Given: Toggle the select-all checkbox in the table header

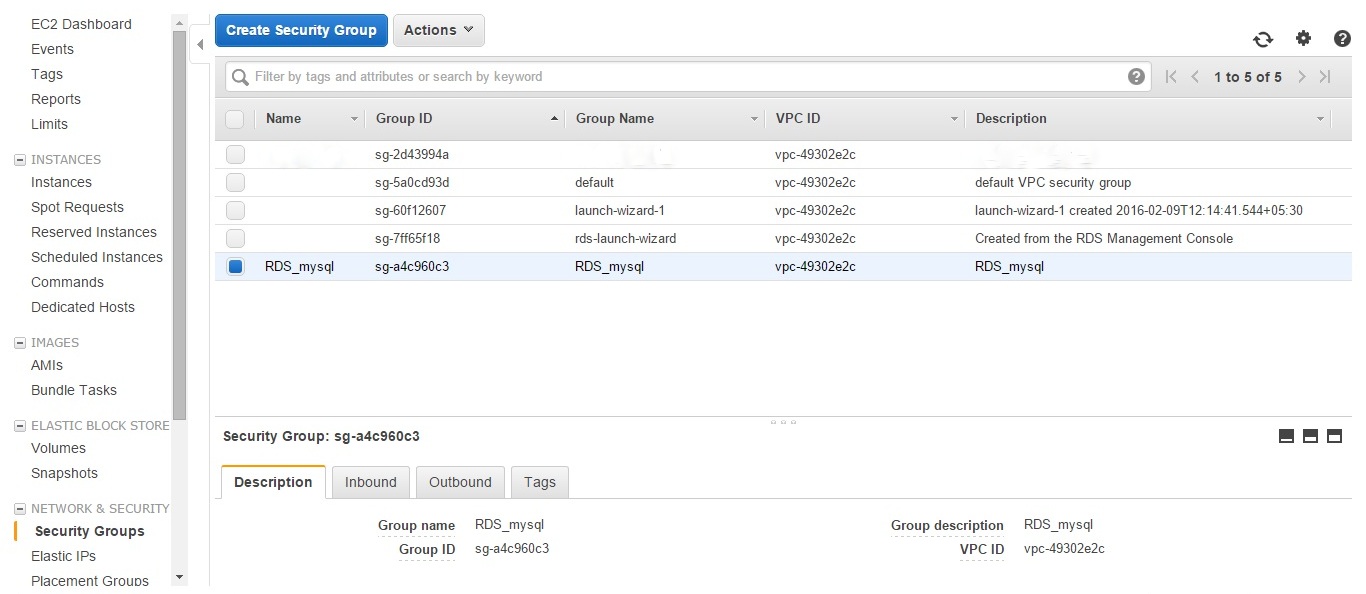Looking at the screenshot, I should (x=235, y=119).
